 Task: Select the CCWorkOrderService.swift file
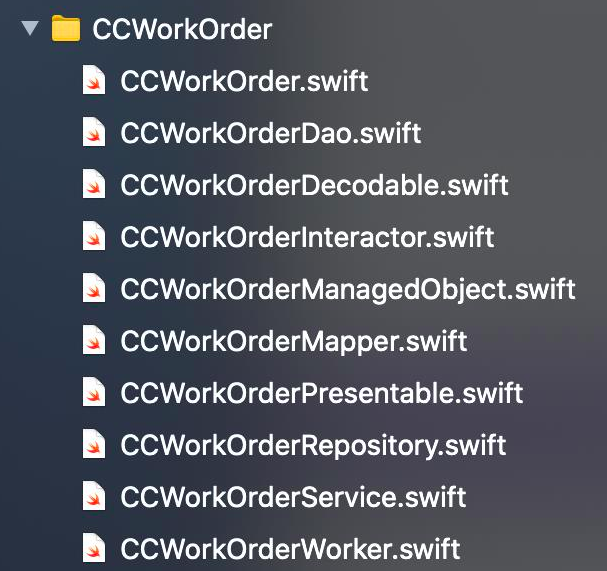(x=293, y=497)
